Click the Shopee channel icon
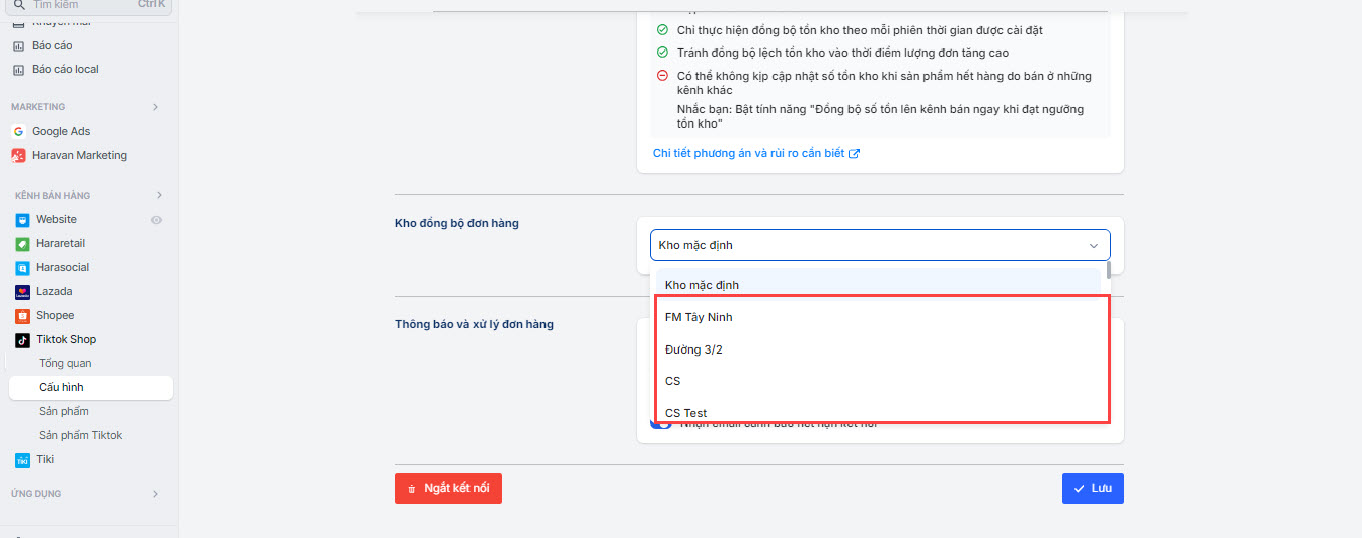The image size is (1362, 538). coord(22,315)
